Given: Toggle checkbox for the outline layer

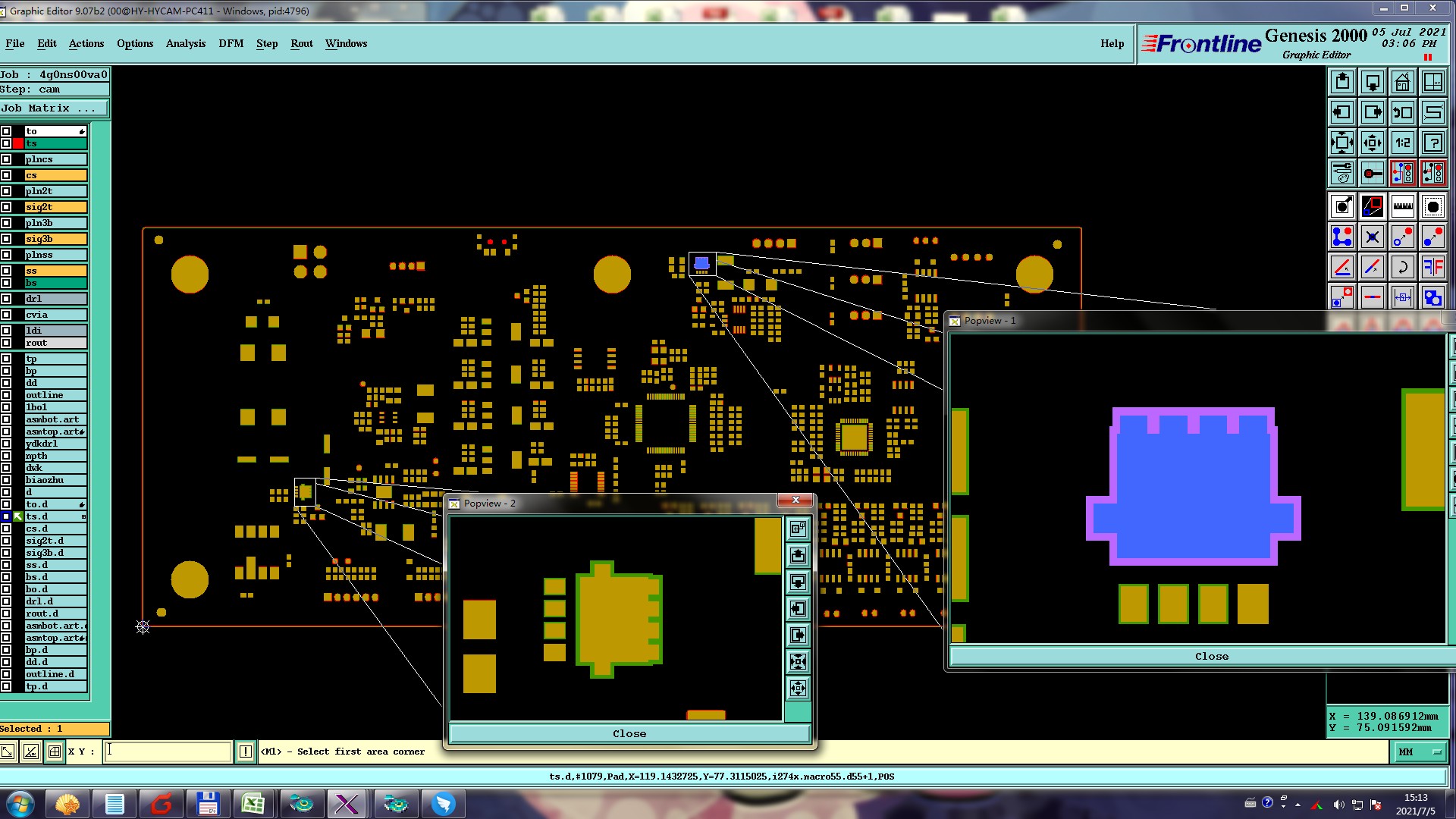Looking at the screenshot, I should [x=6, y=395].
